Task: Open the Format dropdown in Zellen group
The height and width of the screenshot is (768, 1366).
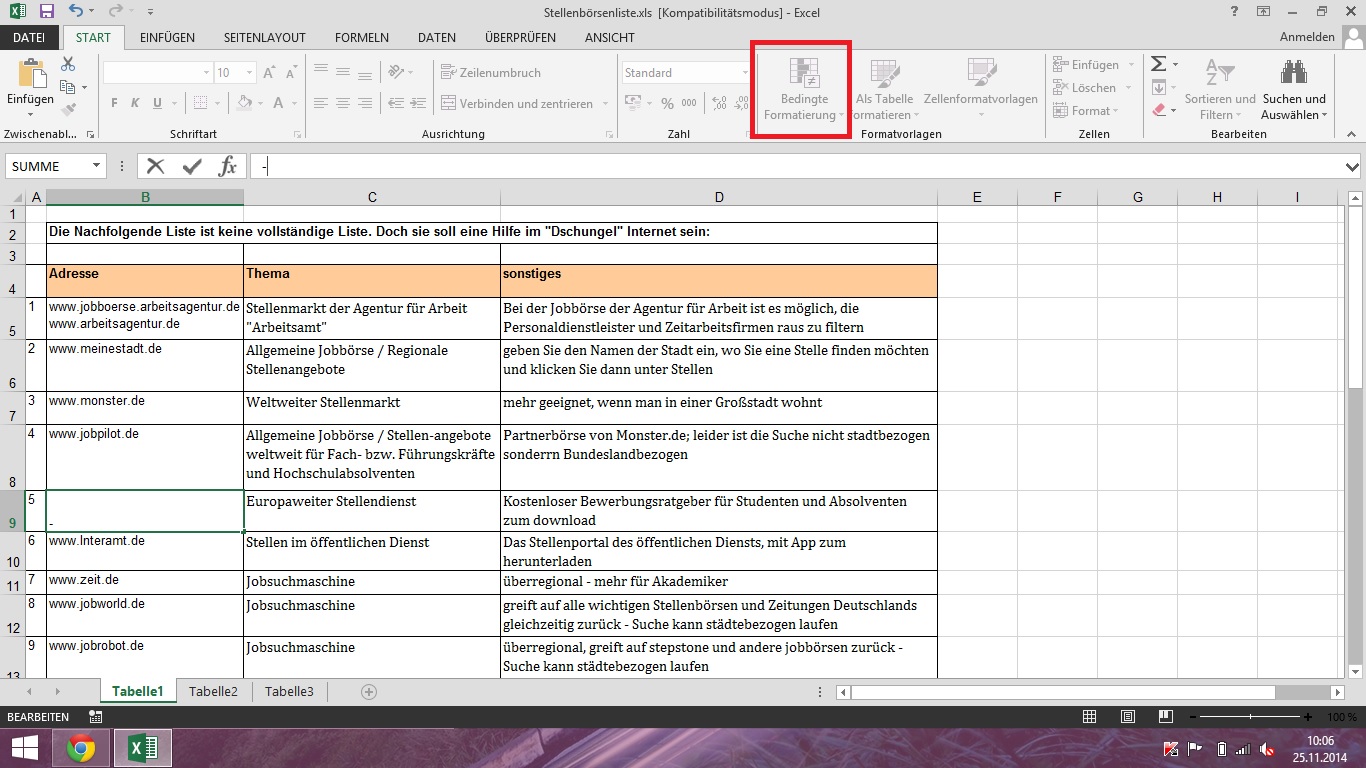Action: pos(1084,110)
